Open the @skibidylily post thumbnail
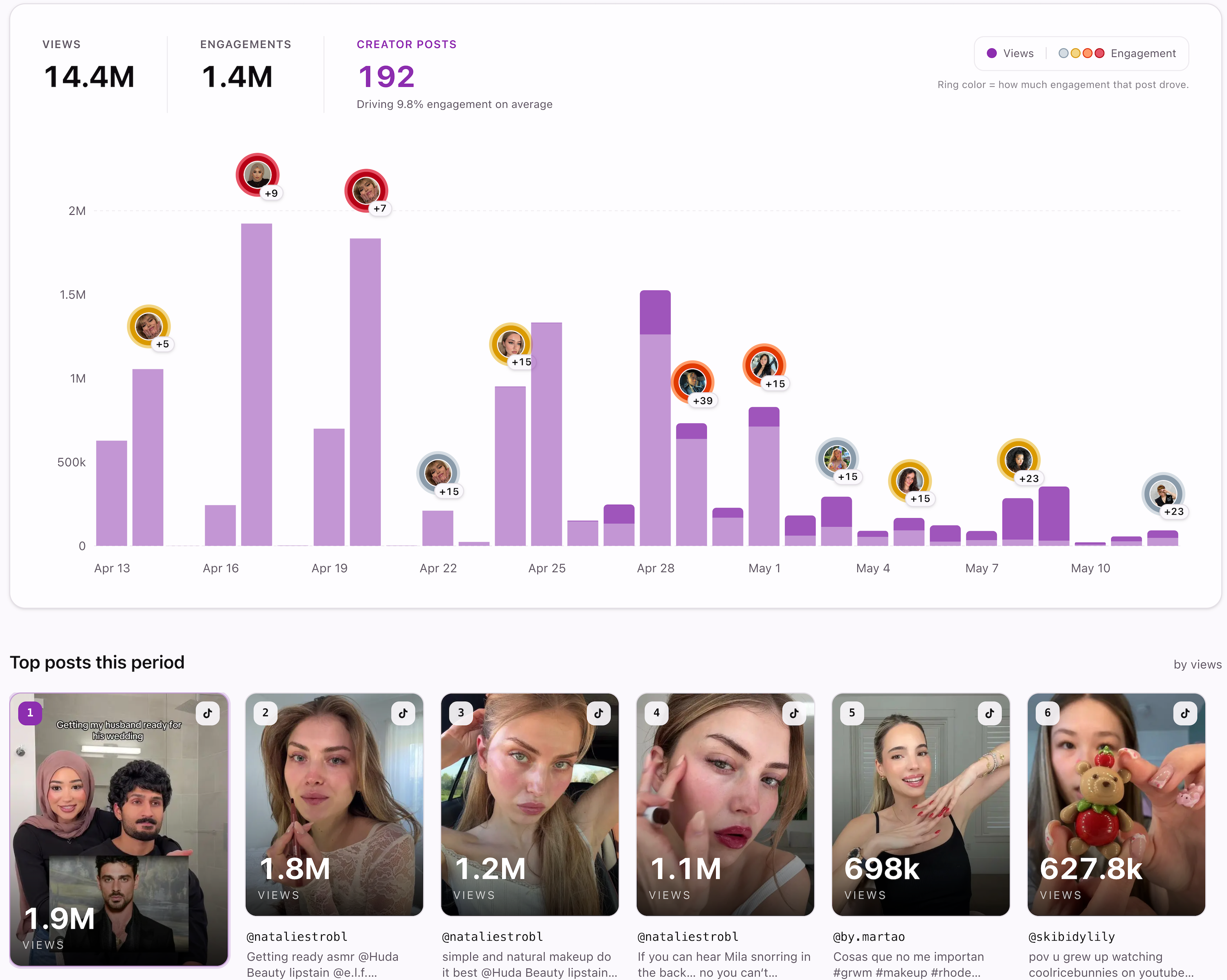Screen dimensions: 1227x980 1116,804
